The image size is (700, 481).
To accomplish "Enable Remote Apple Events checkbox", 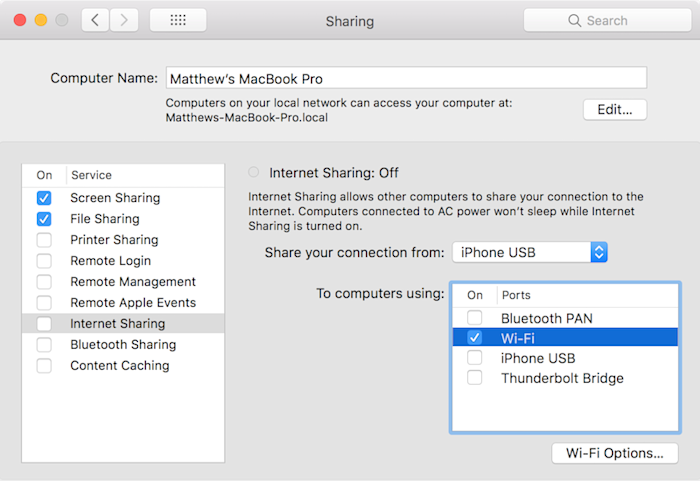I will (44, 303).
